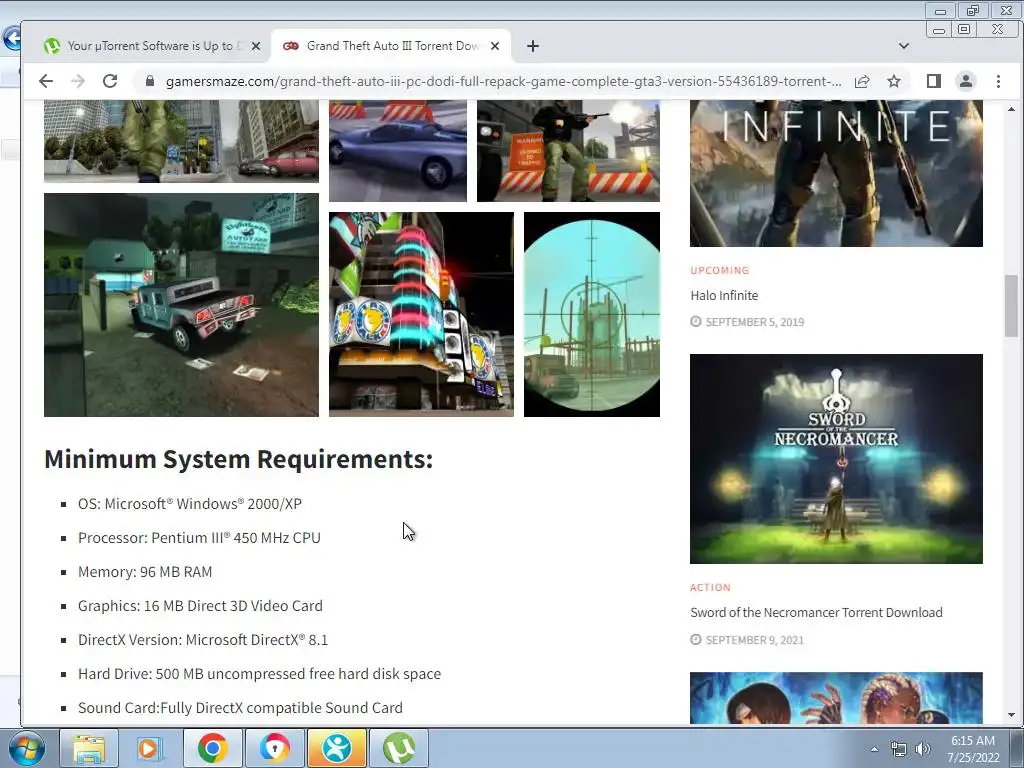The width and height of the screenshot is (1024, 768).
Task: Click the Sound Card requirement line
Action: (x=240, y=708)
